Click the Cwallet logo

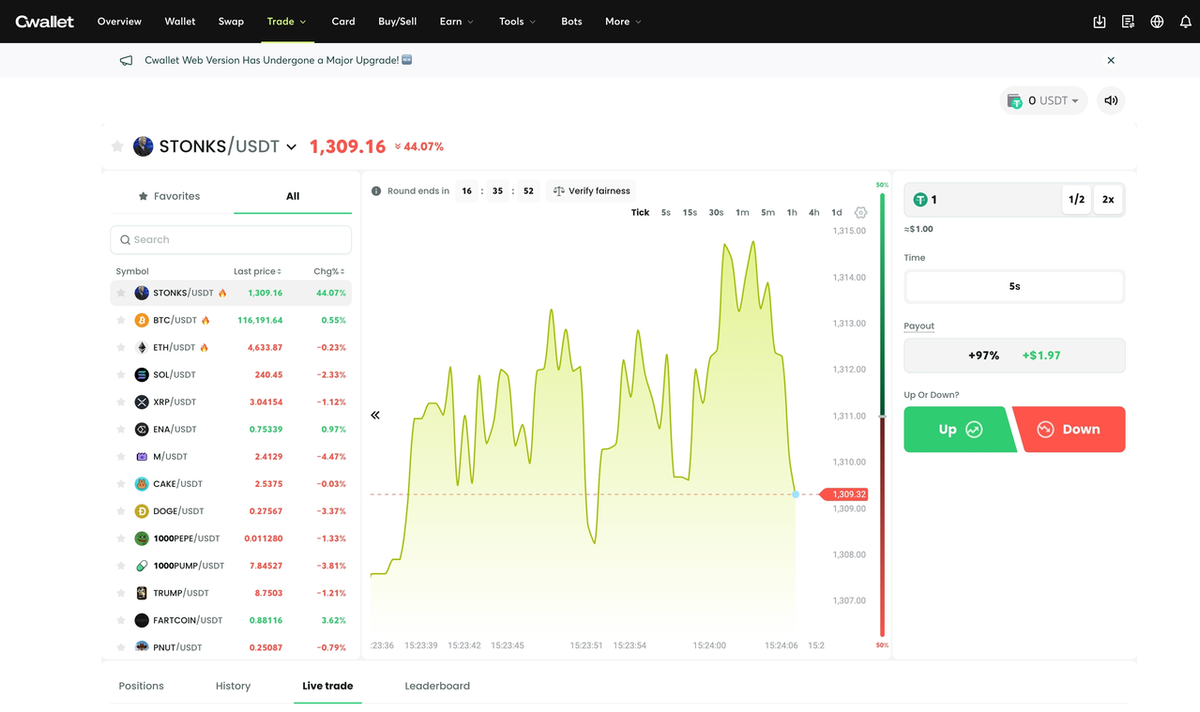pyautogui.click(x=45, y=21)
